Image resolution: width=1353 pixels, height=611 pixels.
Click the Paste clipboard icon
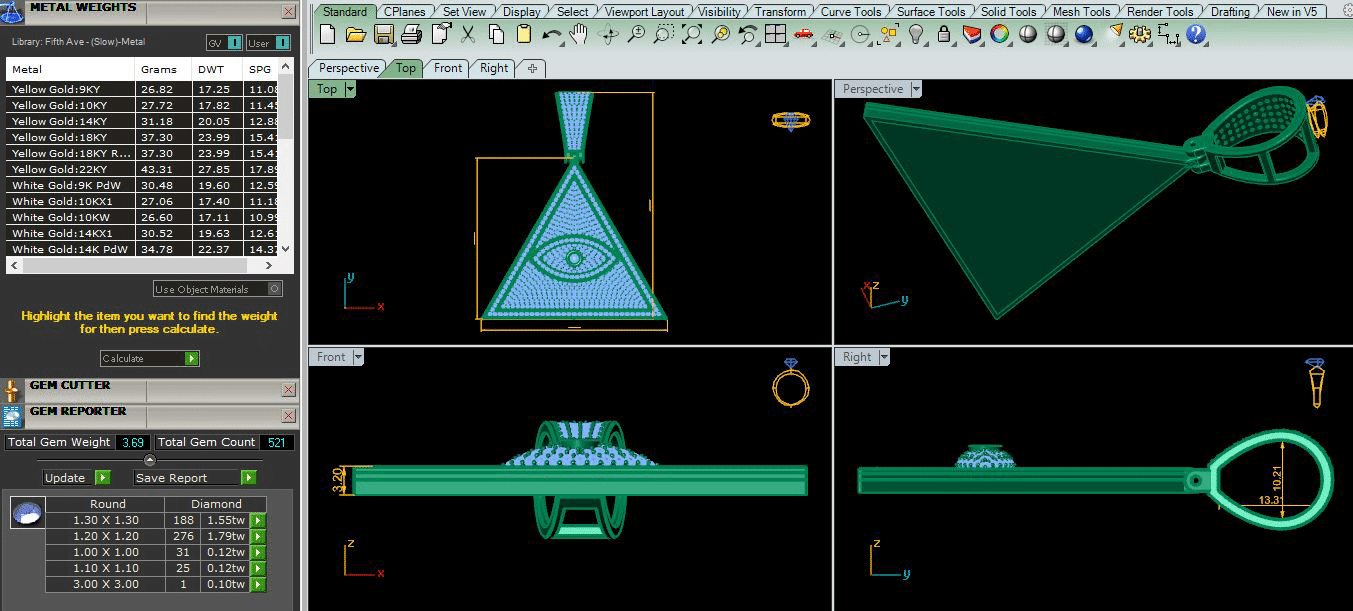coord(524,35)
